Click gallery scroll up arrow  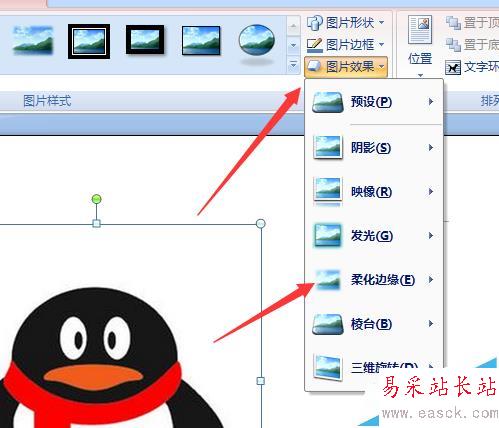point(293,26)
